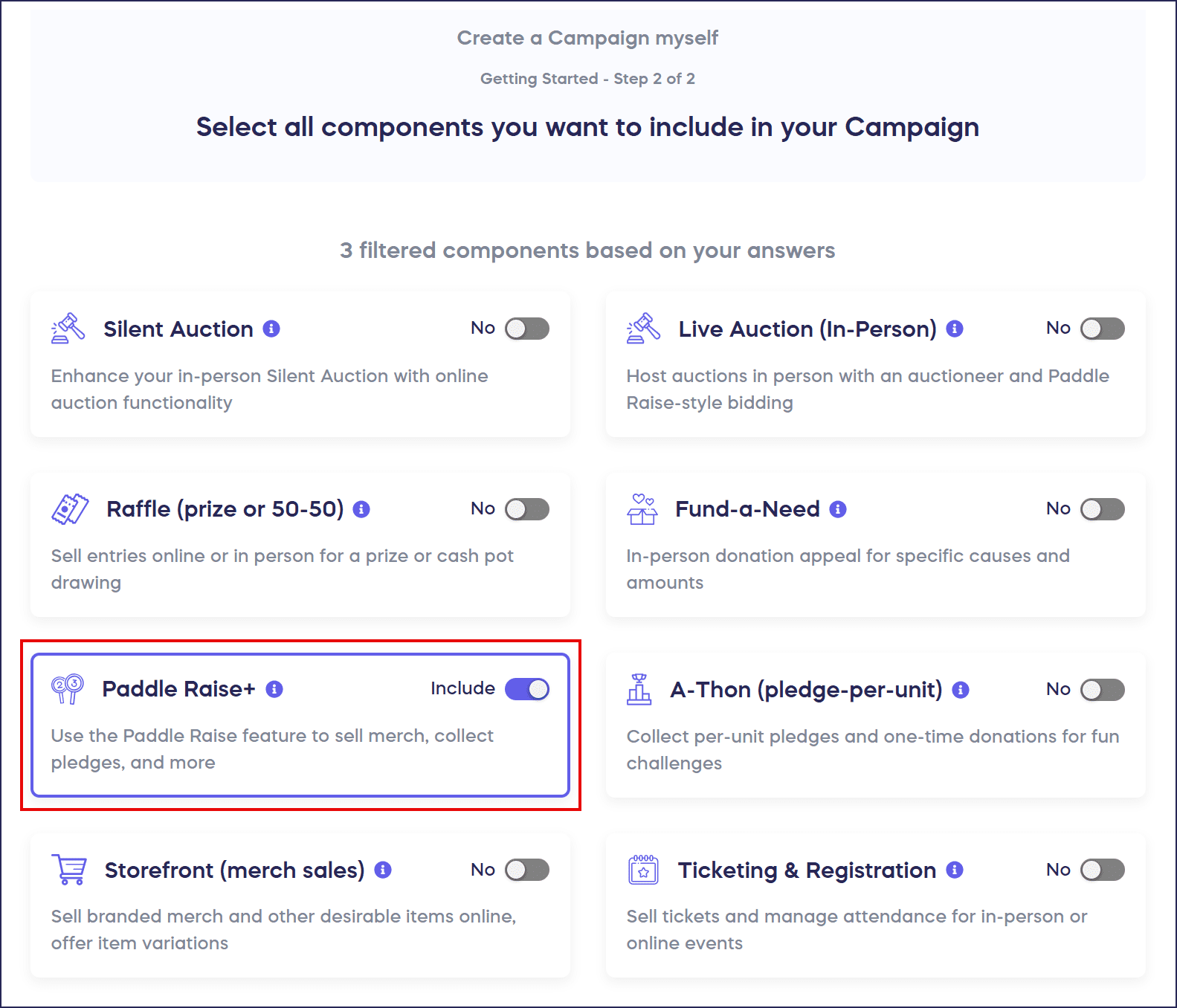
Task: Click the Storefront info icon
Action: (383, 870)
